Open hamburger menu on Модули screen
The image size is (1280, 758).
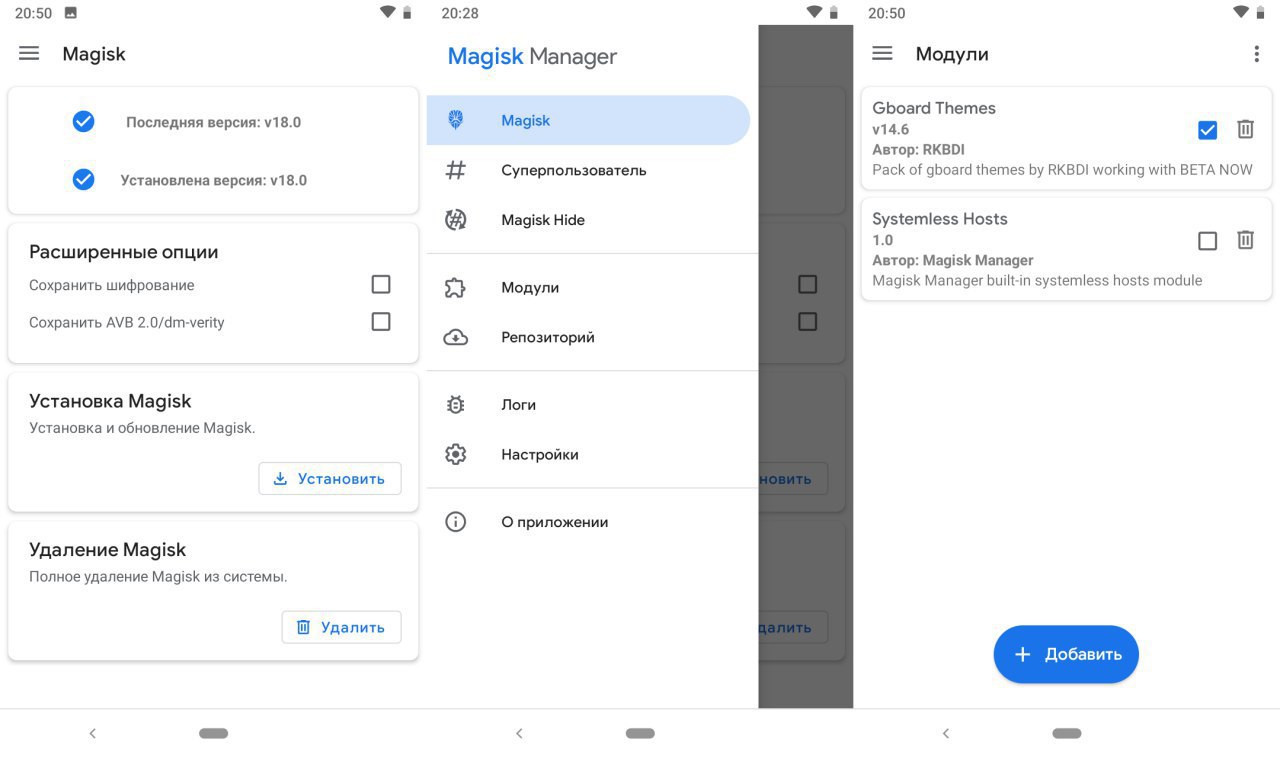[882, 54]
